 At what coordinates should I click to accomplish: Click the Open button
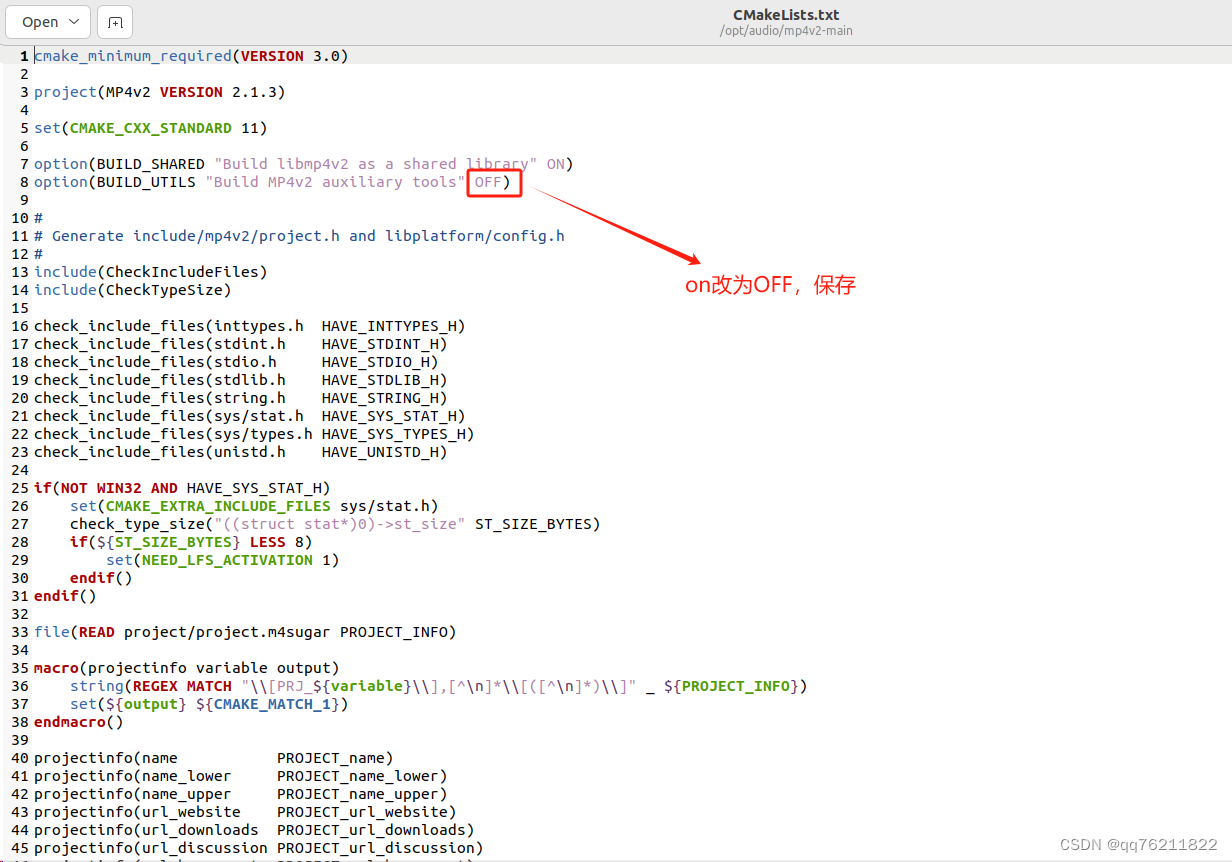point(40,21)
